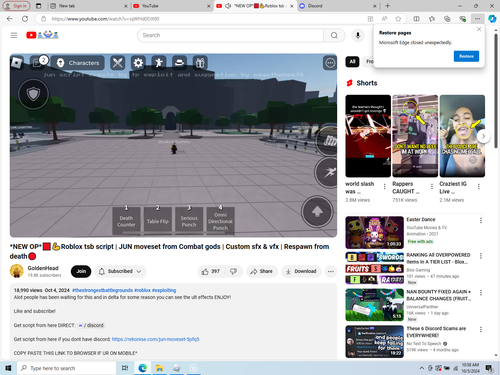
Task: Open options for NAN BOUNTY FIXED video
Action: [481, 293]
